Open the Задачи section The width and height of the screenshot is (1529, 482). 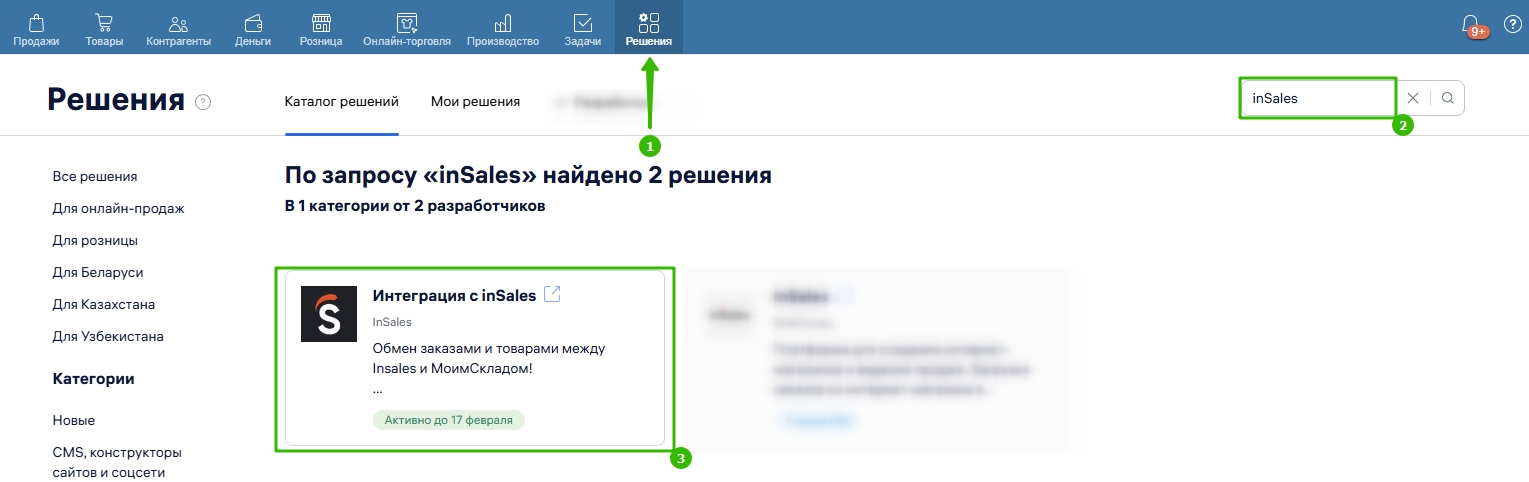(583, 29)
